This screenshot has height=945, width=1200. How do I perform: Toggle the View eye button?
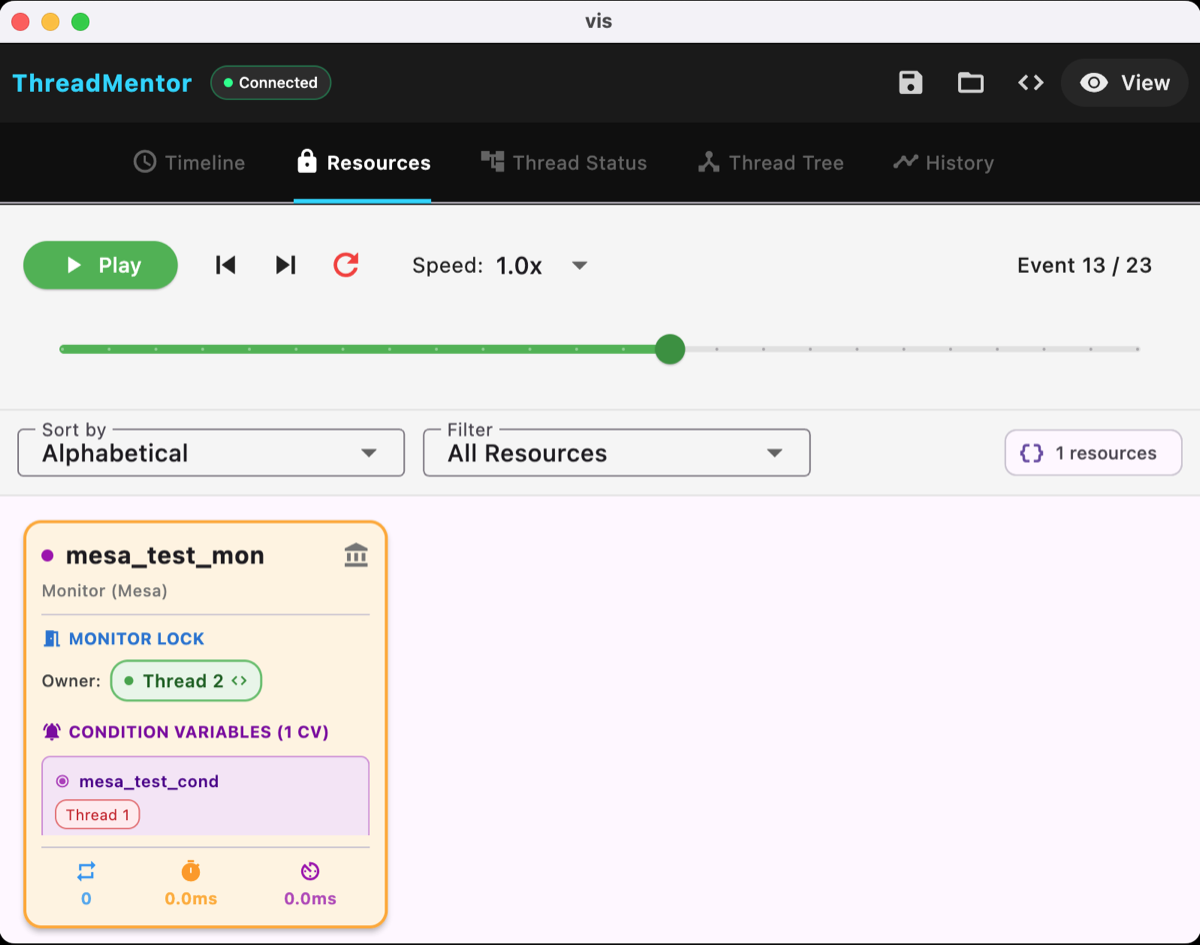pos(1125,83)
